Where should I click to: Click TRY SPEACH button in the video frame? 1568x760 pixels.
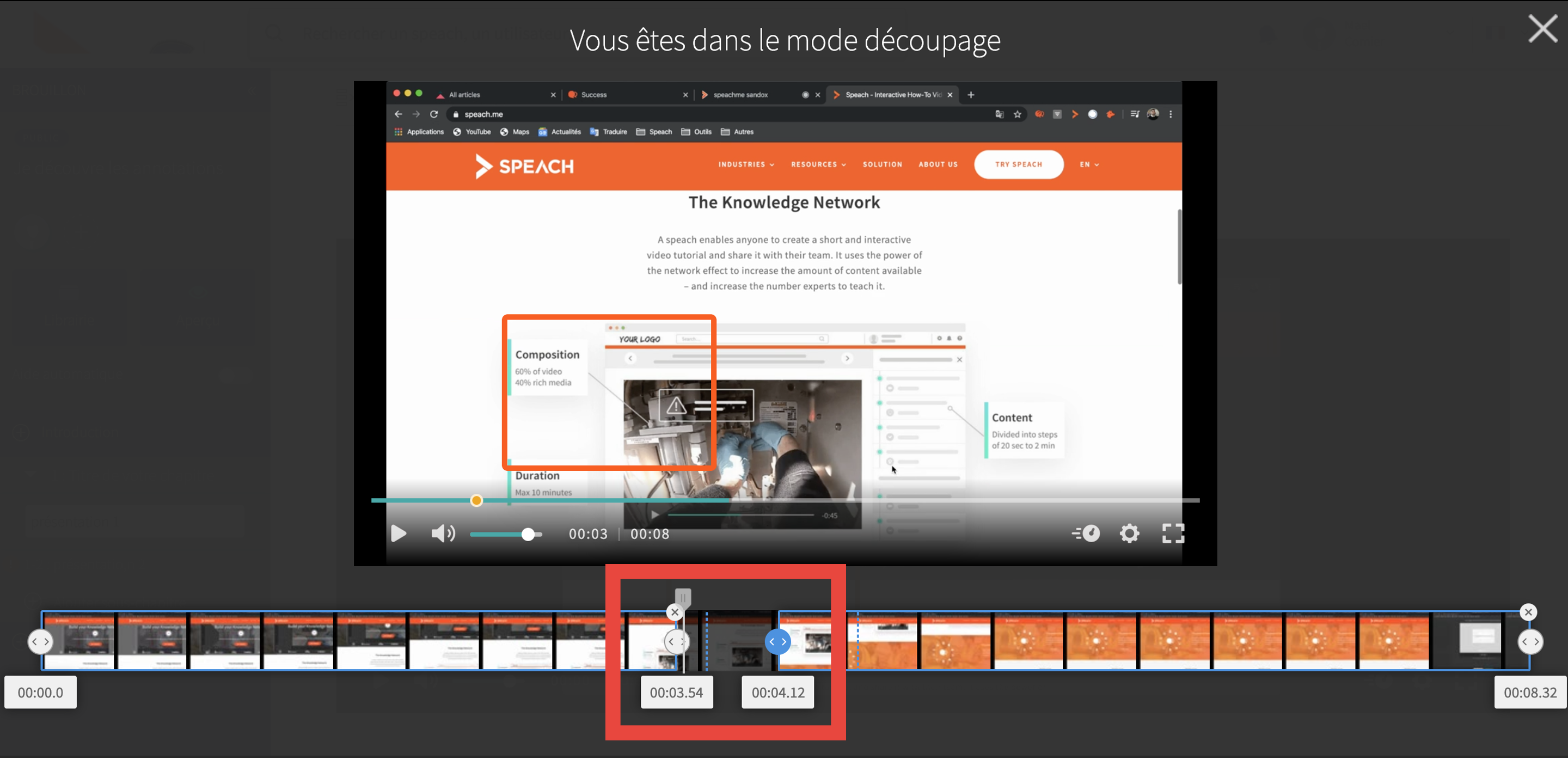tap(1018, 164)
